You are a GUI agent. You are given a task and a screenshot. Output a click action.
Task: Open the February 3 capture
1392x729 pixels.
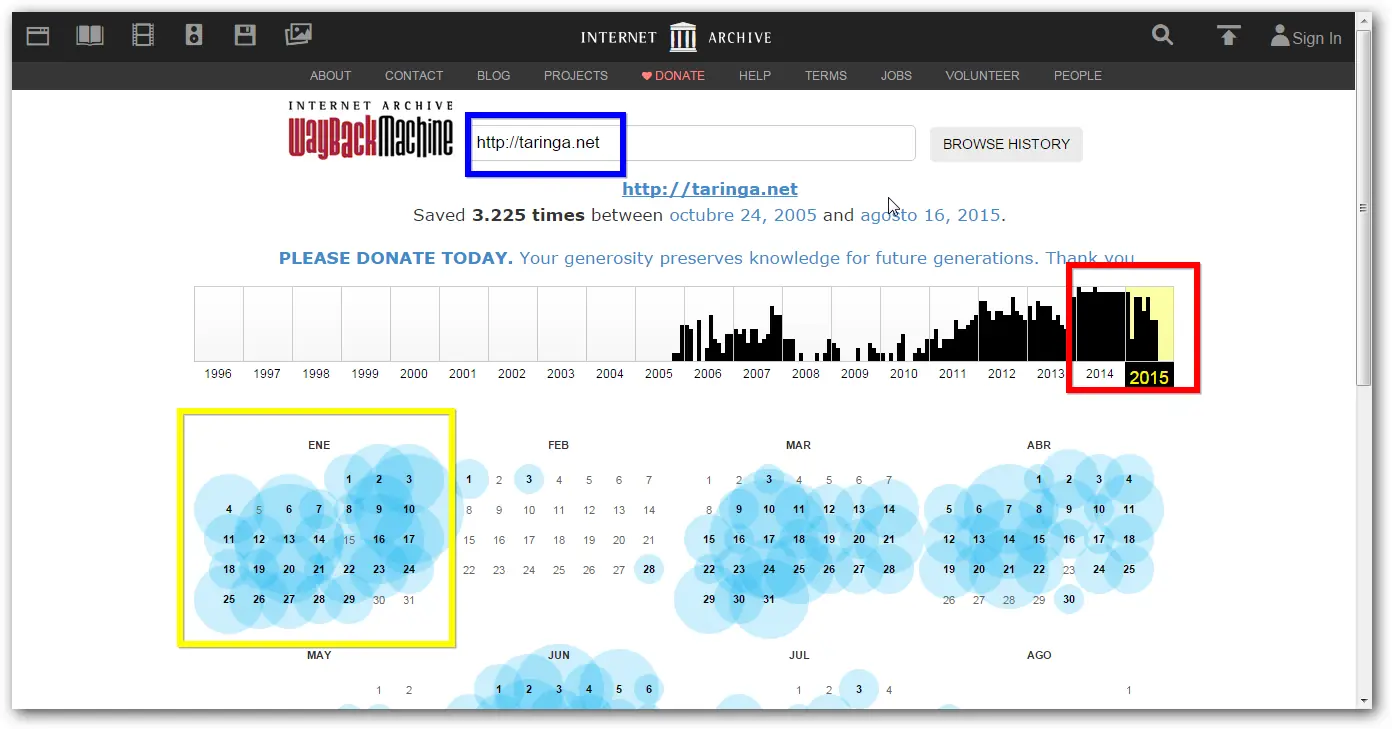pos(529,480)
